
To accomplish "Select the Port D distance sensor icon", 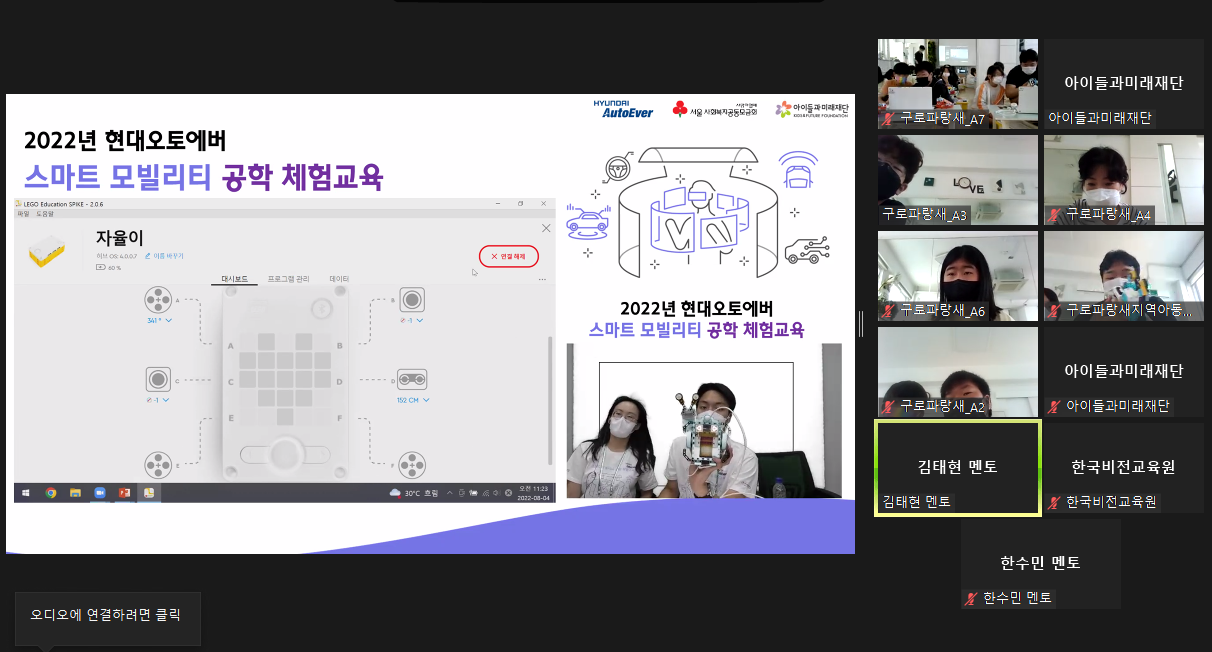I will 411,380.
